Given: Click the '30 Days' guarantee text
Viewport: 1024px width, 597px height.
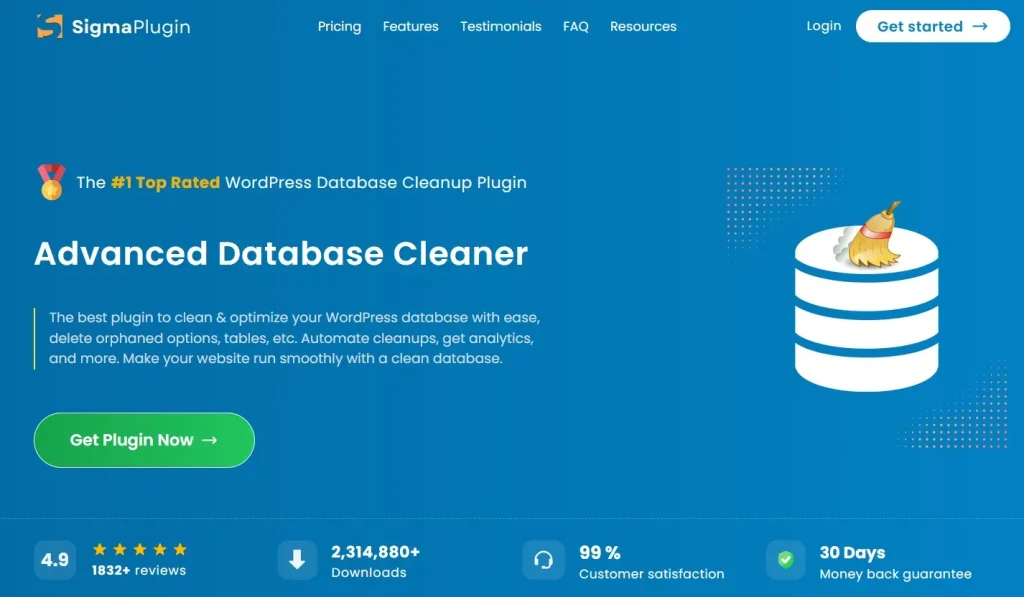Looking at the screenshot, I should tap(852, 553).
